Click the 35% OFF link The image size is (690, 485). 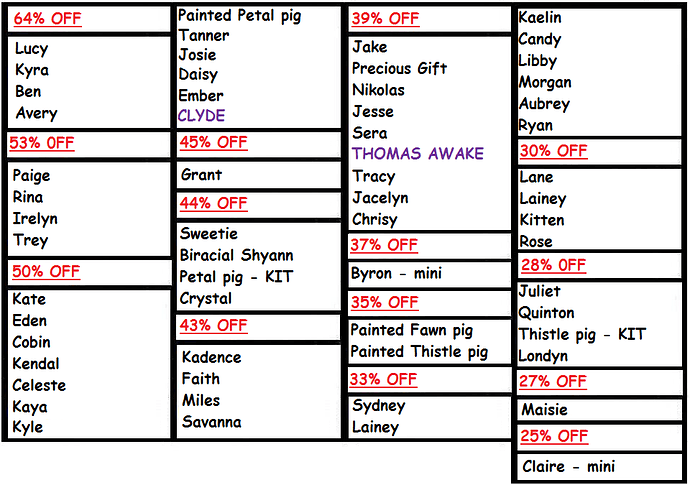click(x=384, y=302)
